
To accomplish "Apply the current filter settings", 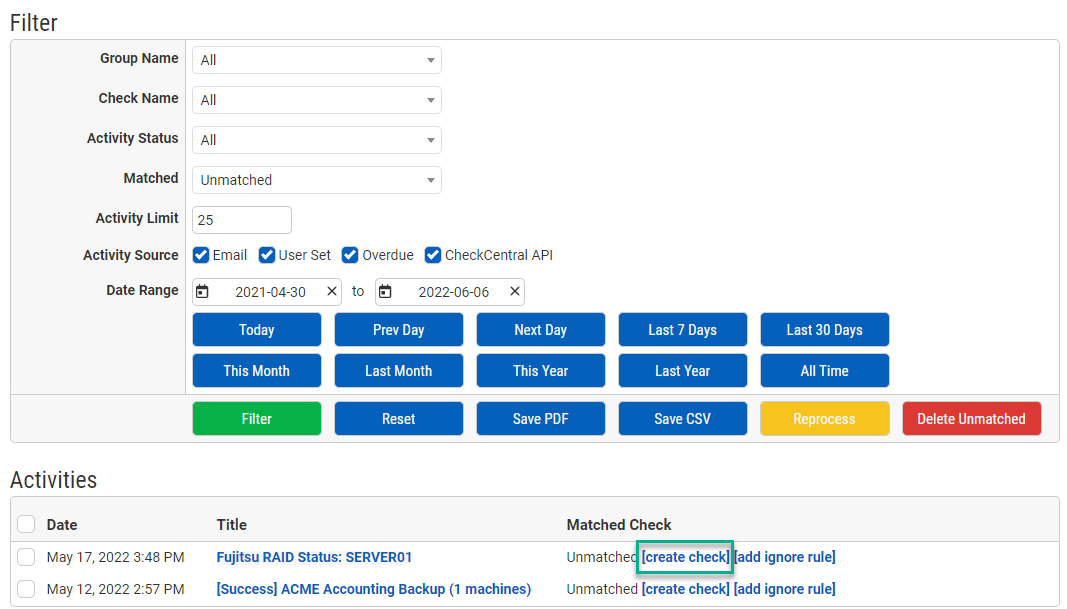I will click(x=256, y=418).
